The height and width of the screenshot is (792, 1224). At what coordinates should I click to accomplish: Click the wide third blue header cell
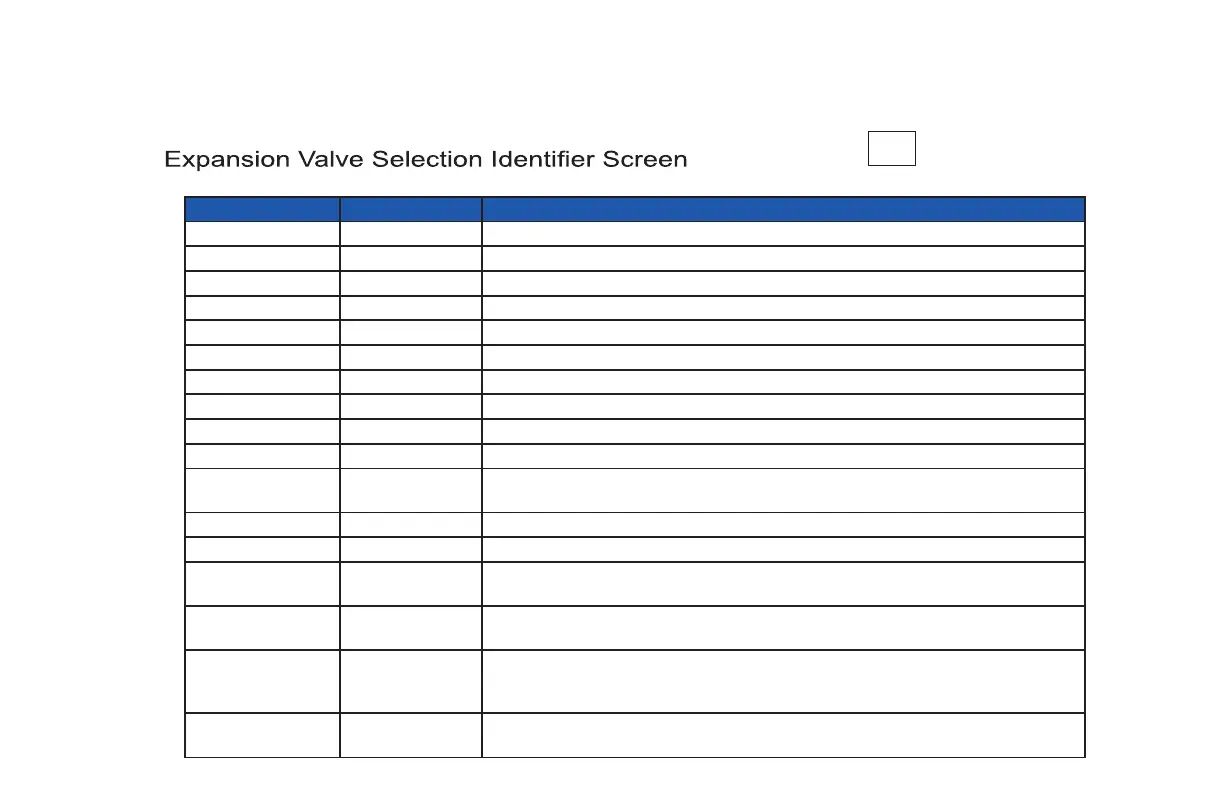click(783, 209)
